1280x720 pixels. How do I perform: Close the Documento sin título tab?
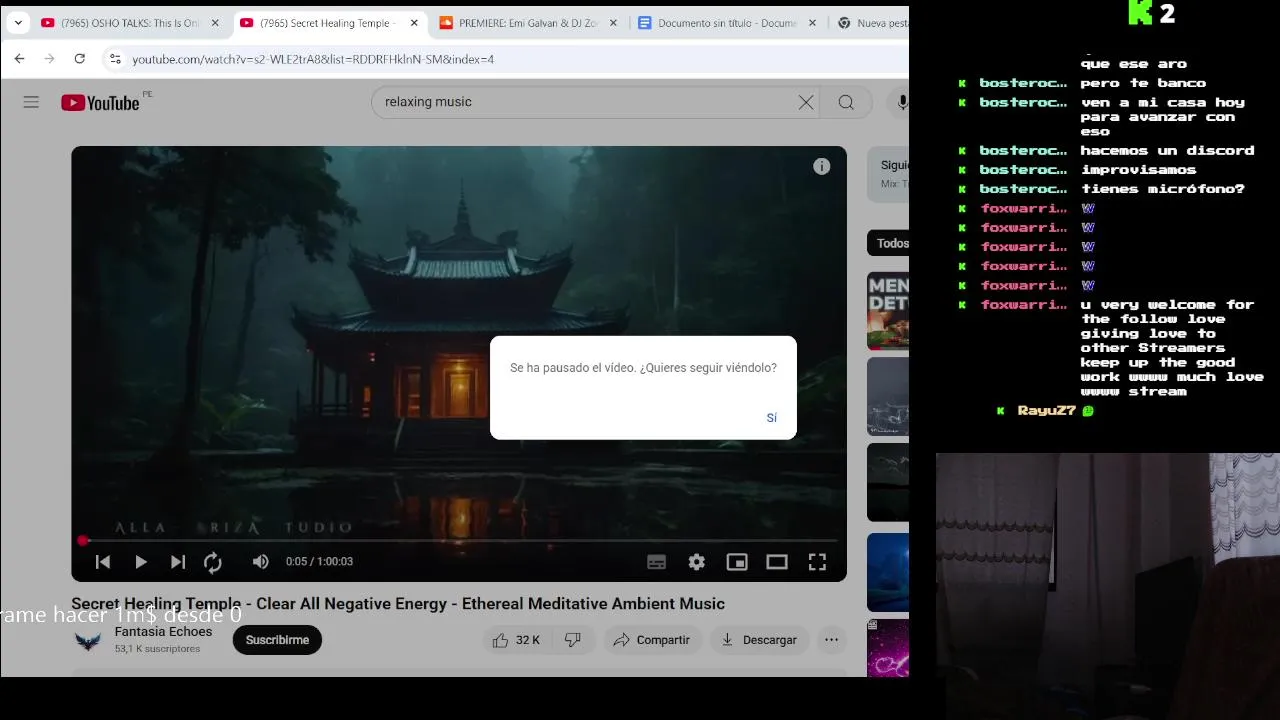[813, 23]
